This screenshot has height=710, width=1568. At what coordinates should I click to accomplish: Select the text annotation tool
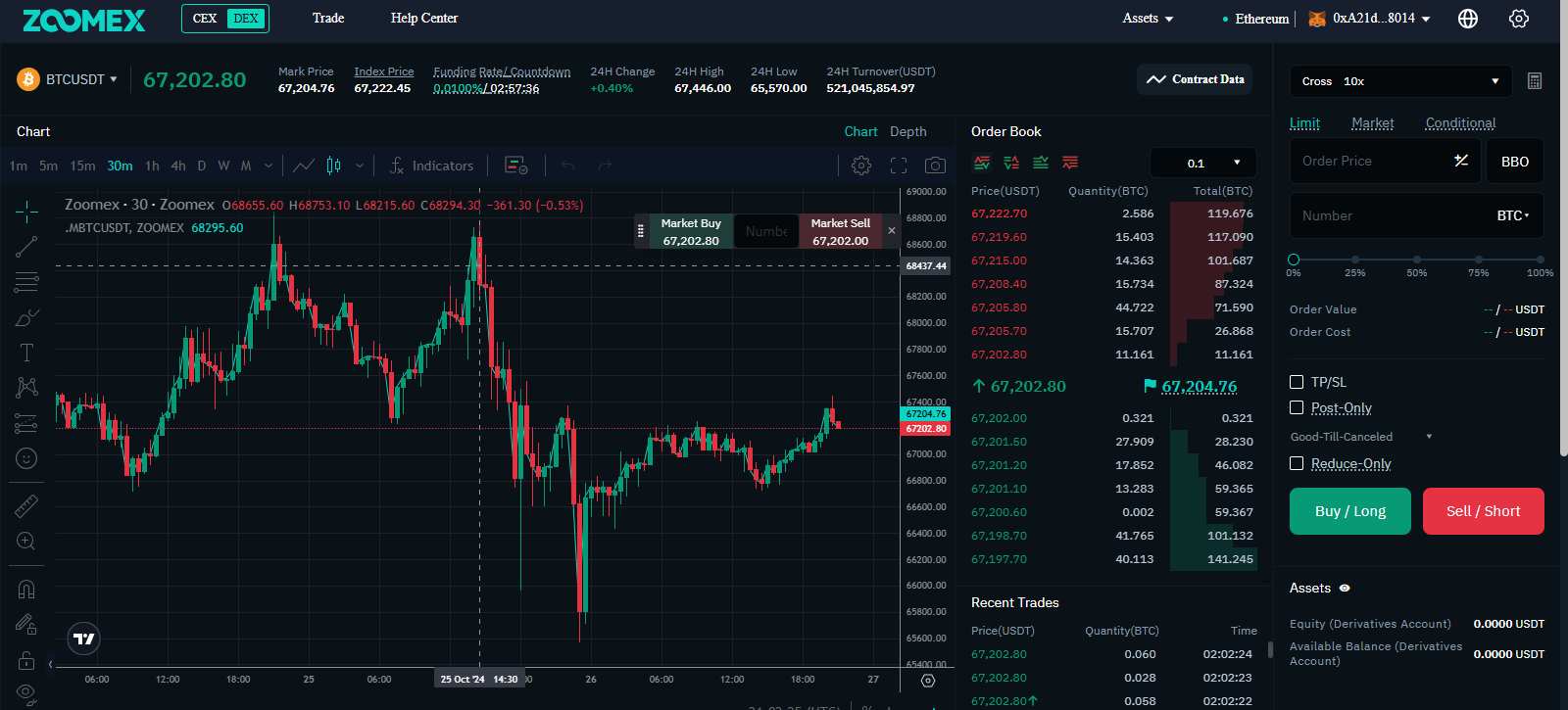tap(26, 353)
